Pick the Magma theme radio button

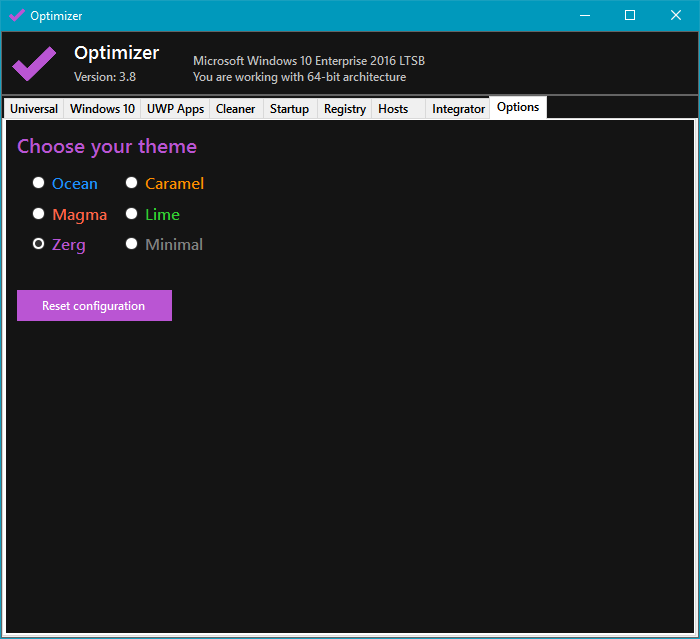pyautogui.click(x=39, y=214)
